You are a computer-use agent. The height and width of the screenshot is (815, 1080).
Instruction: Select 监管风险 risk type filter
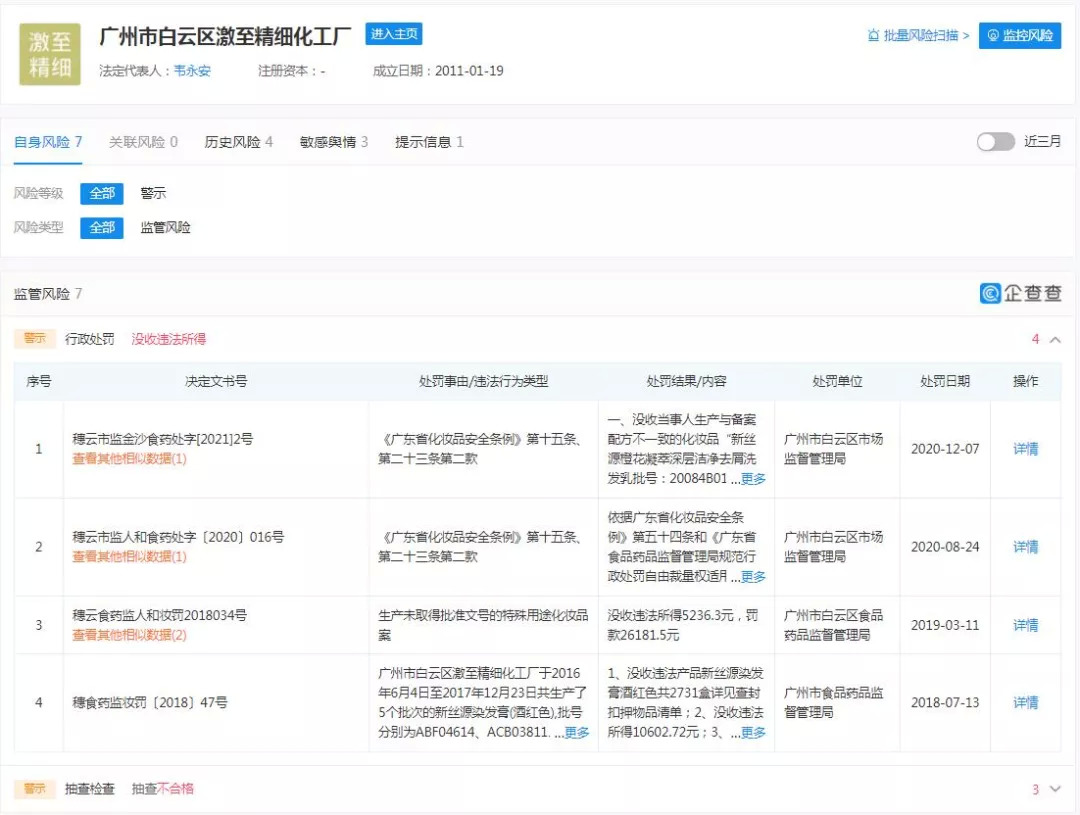(165, 227)
